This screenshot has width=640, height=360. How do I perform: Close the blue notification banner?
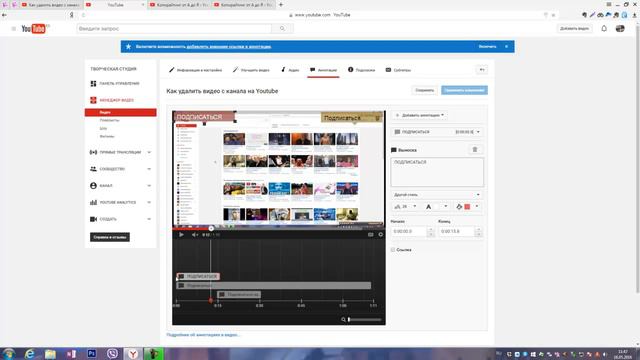pyautogui.click(x=507, y=47)
